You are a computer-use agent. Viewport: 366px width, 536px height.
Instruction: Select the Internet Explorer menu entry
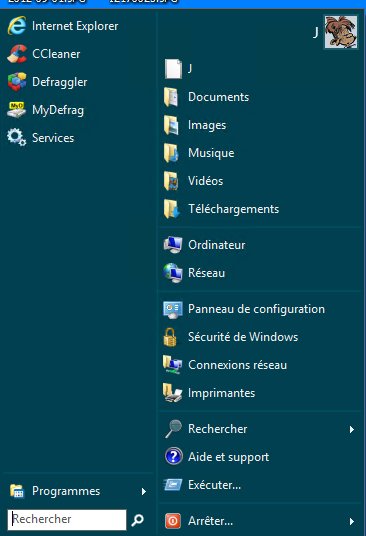point(79,26)
